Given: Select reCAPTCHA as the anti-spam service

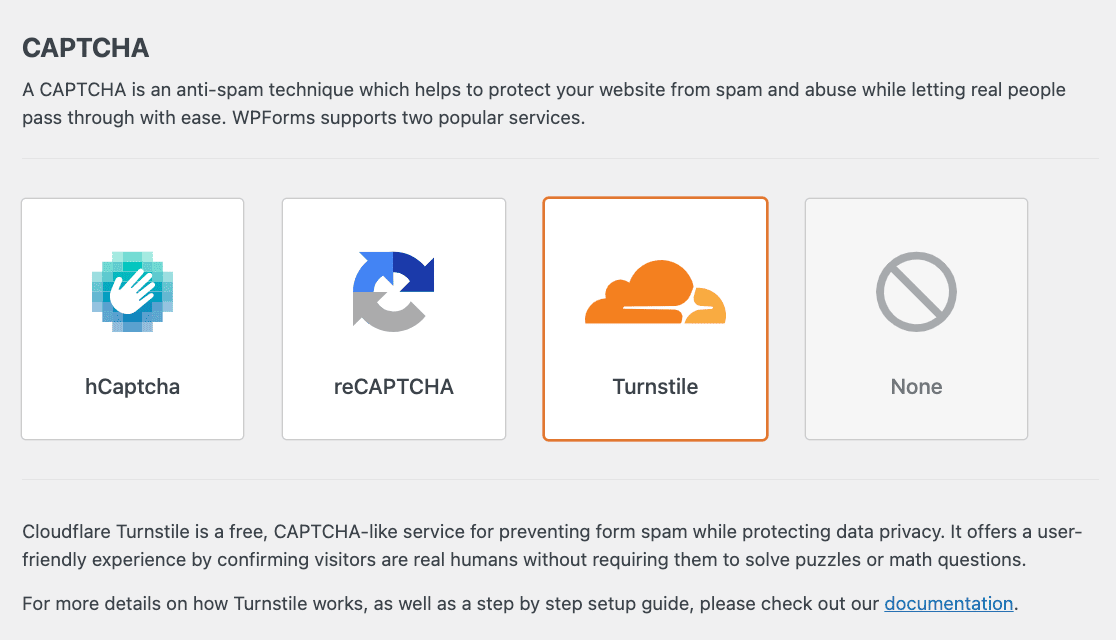Looking at the screenshot, I should [393, 318].
